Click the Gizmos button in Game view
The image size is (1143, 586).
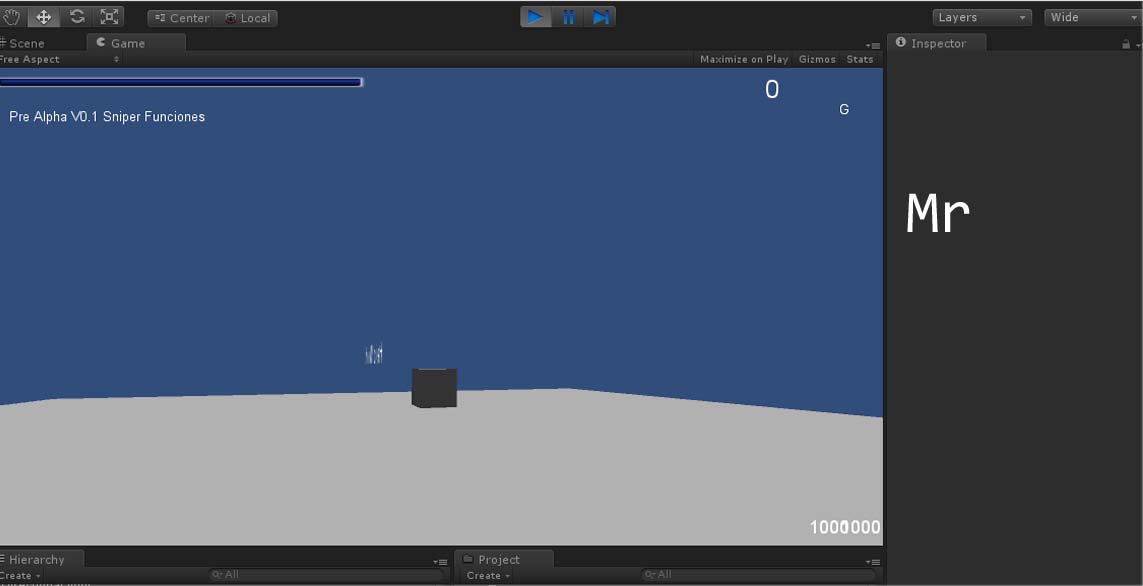pos(816,59)
